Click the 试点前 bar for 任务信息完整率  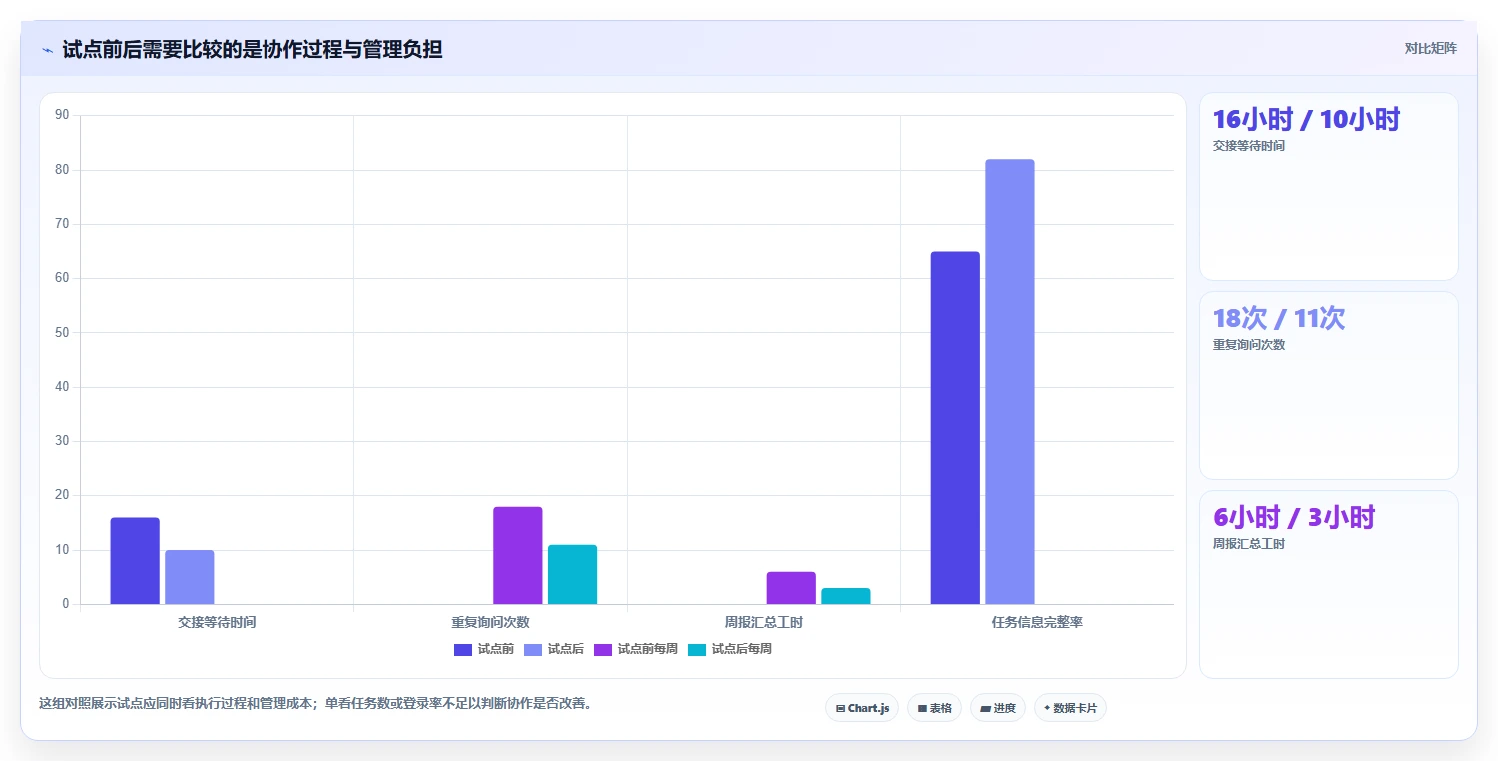coord(955,428)
